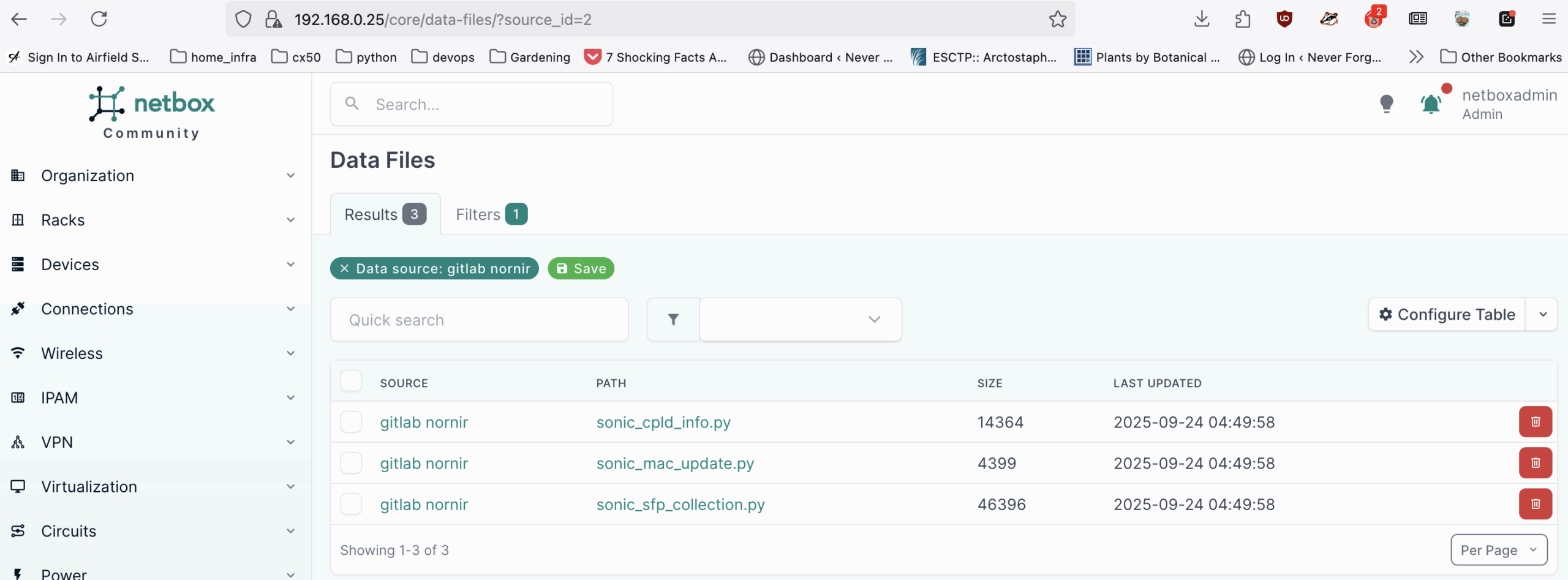This screenshot has height=580, width=1568.
Task: Open the Per Page dropdown
Action: (1498, 550)
